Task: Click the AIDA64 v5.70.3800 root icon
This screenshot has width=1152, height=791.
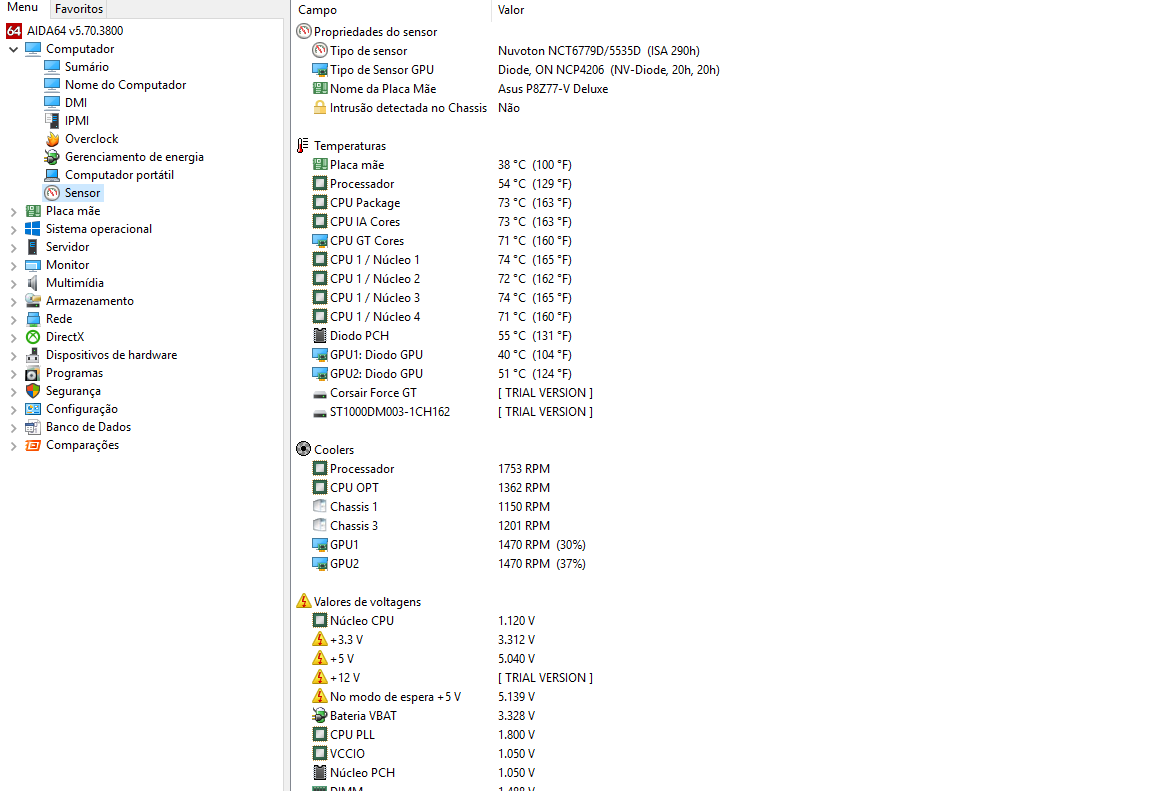Action: pos(13,31)
